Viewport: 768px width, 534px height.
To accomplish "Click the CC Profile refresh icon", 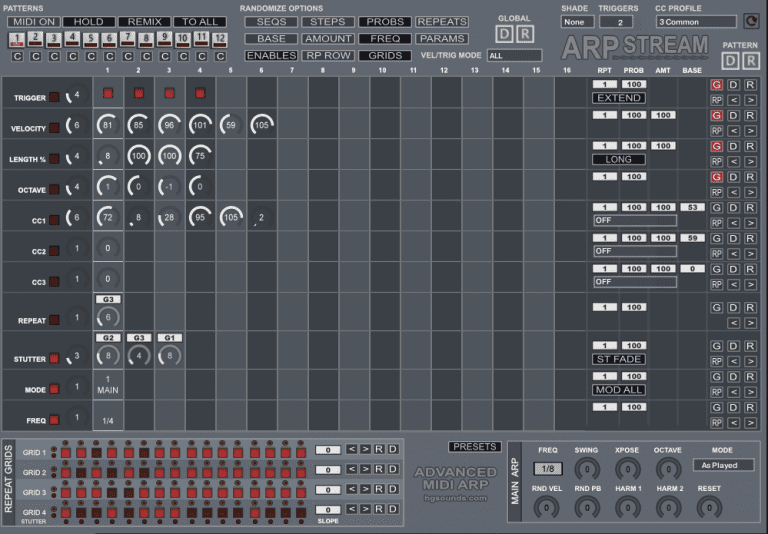I will (751, 22).
